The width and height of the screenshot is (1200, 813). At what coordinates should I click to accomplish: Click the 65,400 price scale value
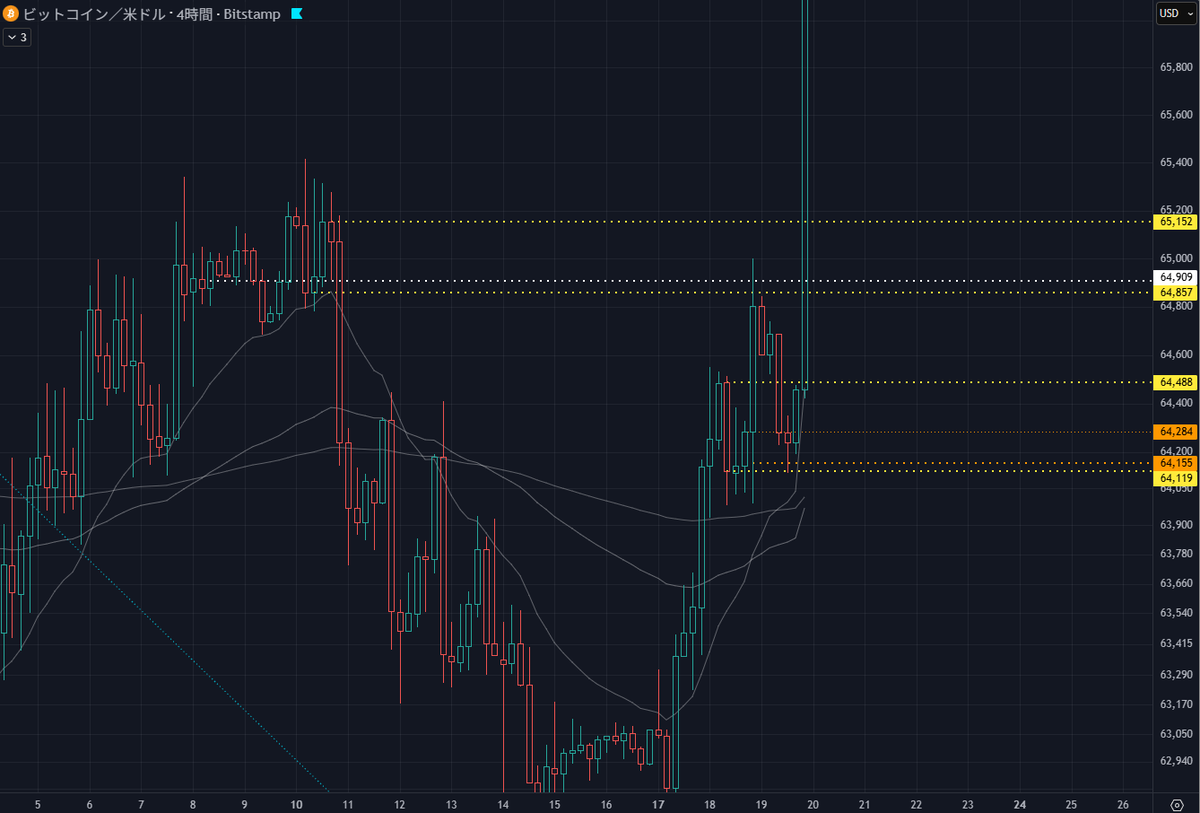(x=1177, y=162)
